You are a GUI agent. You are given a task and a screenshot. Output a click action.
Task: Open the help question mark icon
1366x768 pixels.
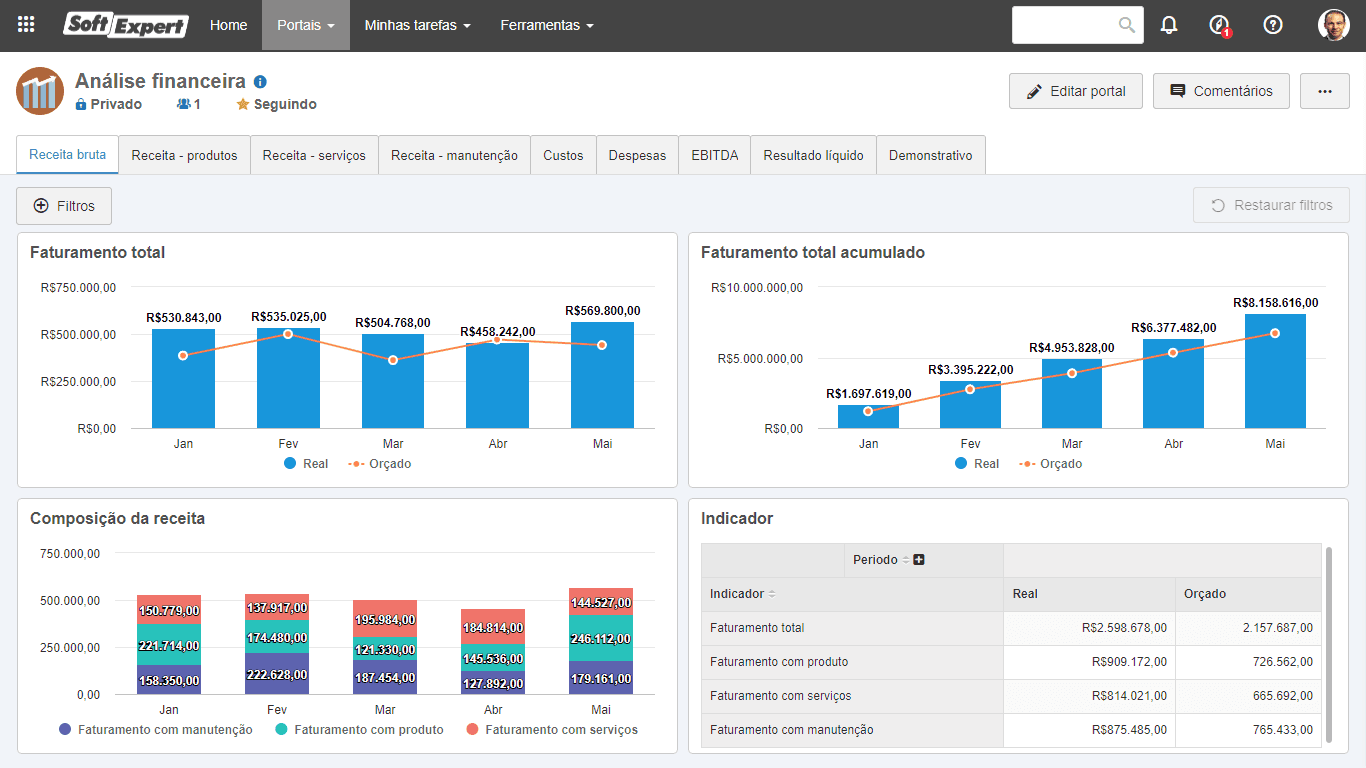[1273, 25]
